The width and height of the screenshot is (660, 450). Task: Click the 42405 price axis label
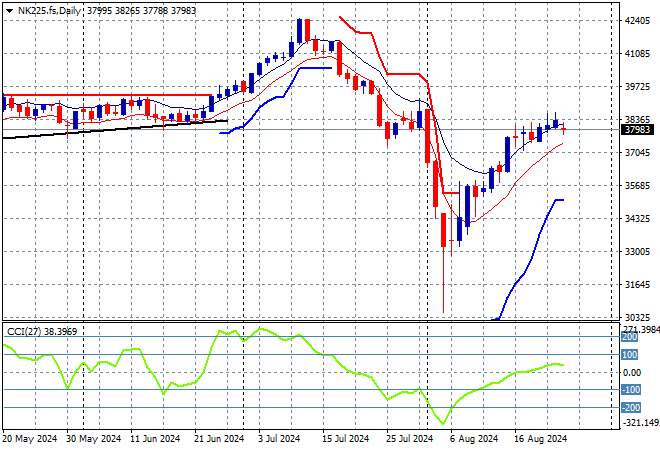click(x=637, y=21)
